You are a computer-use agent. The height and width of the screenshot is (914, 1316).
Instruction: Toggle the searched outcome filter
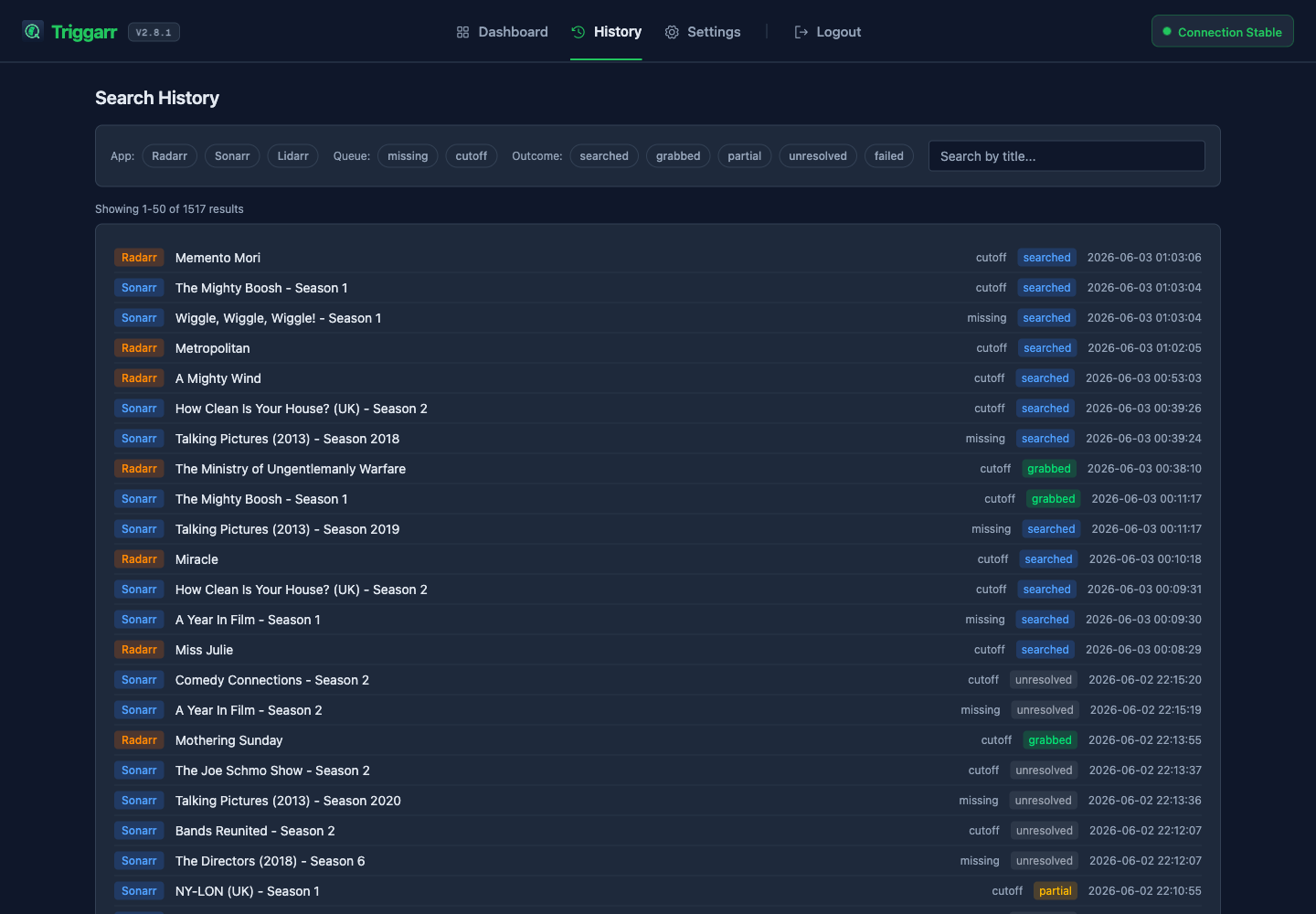[604, 156]
